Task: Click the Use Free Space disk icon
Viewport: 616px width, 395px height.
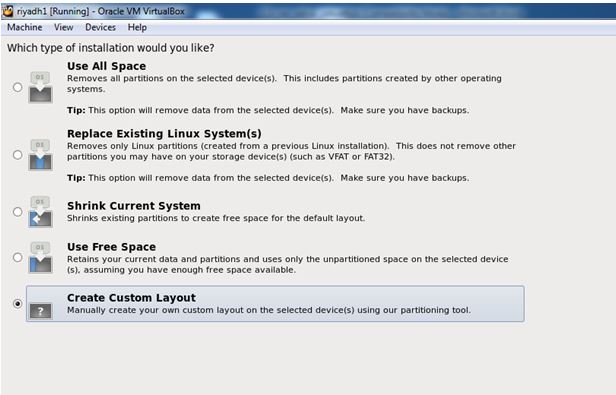Action: (40, 257)
